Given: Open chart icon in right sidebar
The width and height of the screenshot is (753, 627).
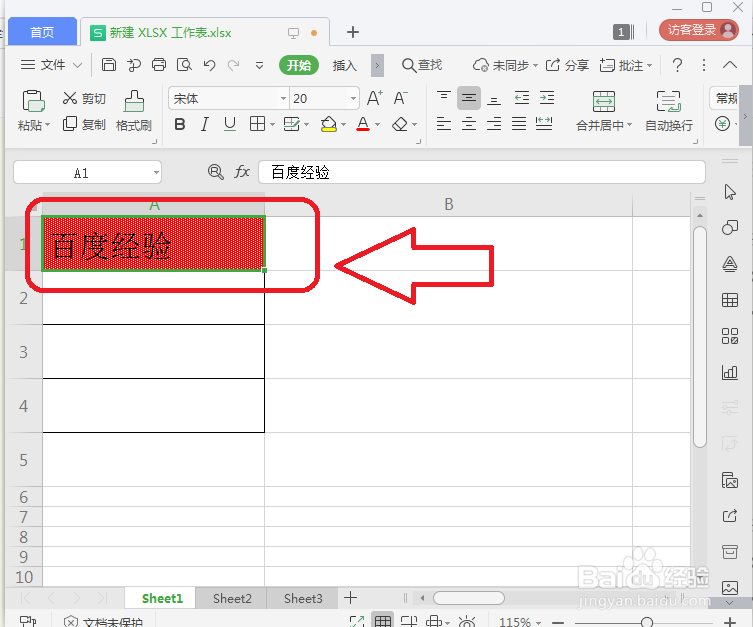Looking at the screenshot, I should tap(729, 372).
